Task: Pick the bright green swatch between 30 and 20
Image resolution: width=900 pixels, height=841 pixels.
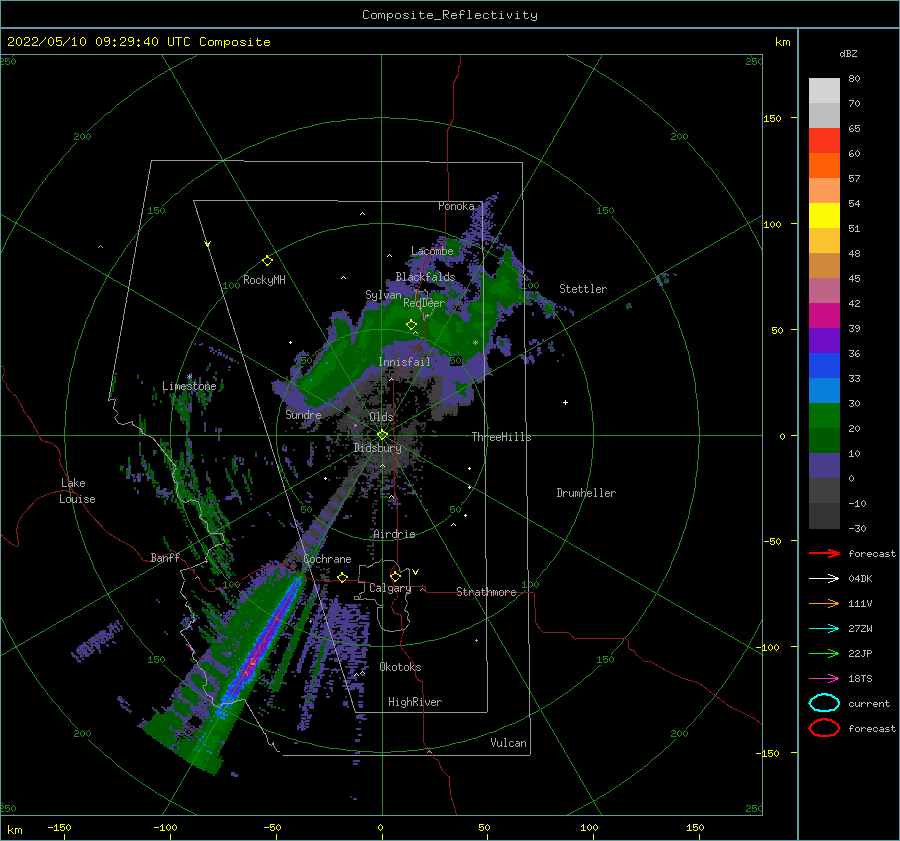Action: 824,415
